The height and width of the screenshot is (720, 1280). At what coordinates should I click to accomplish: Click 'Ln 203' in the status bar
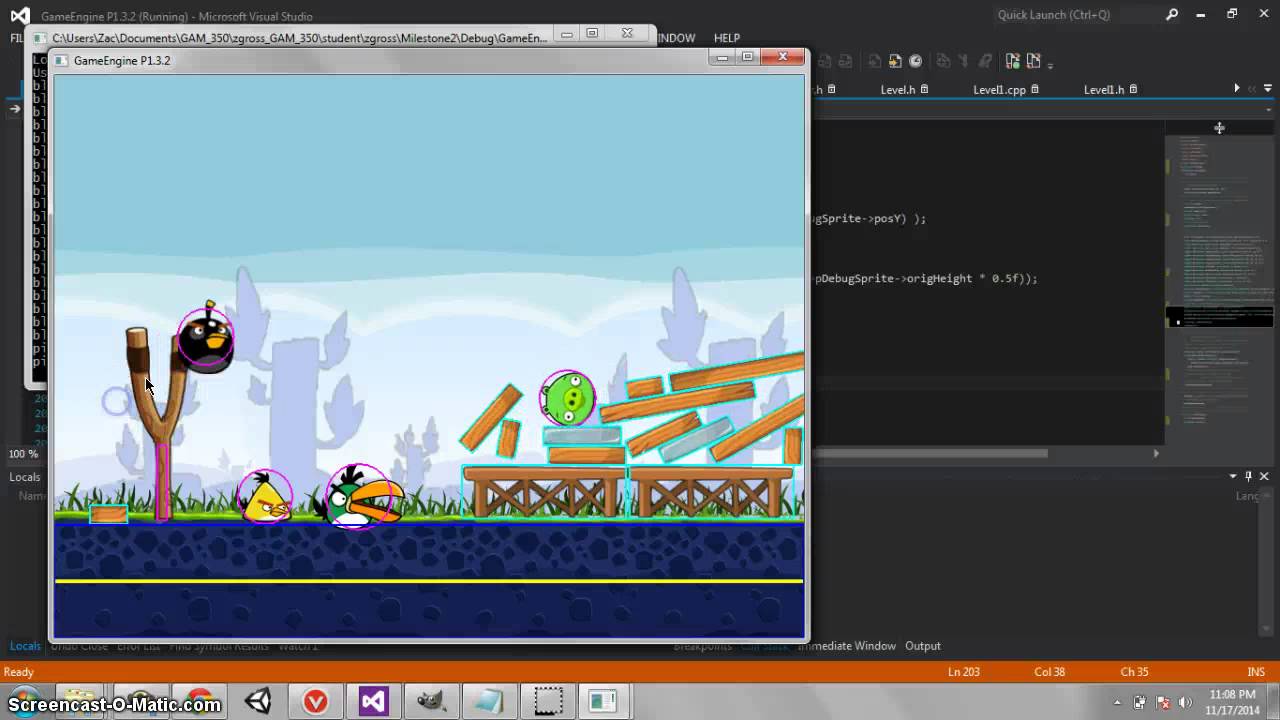tap(964, 672)
